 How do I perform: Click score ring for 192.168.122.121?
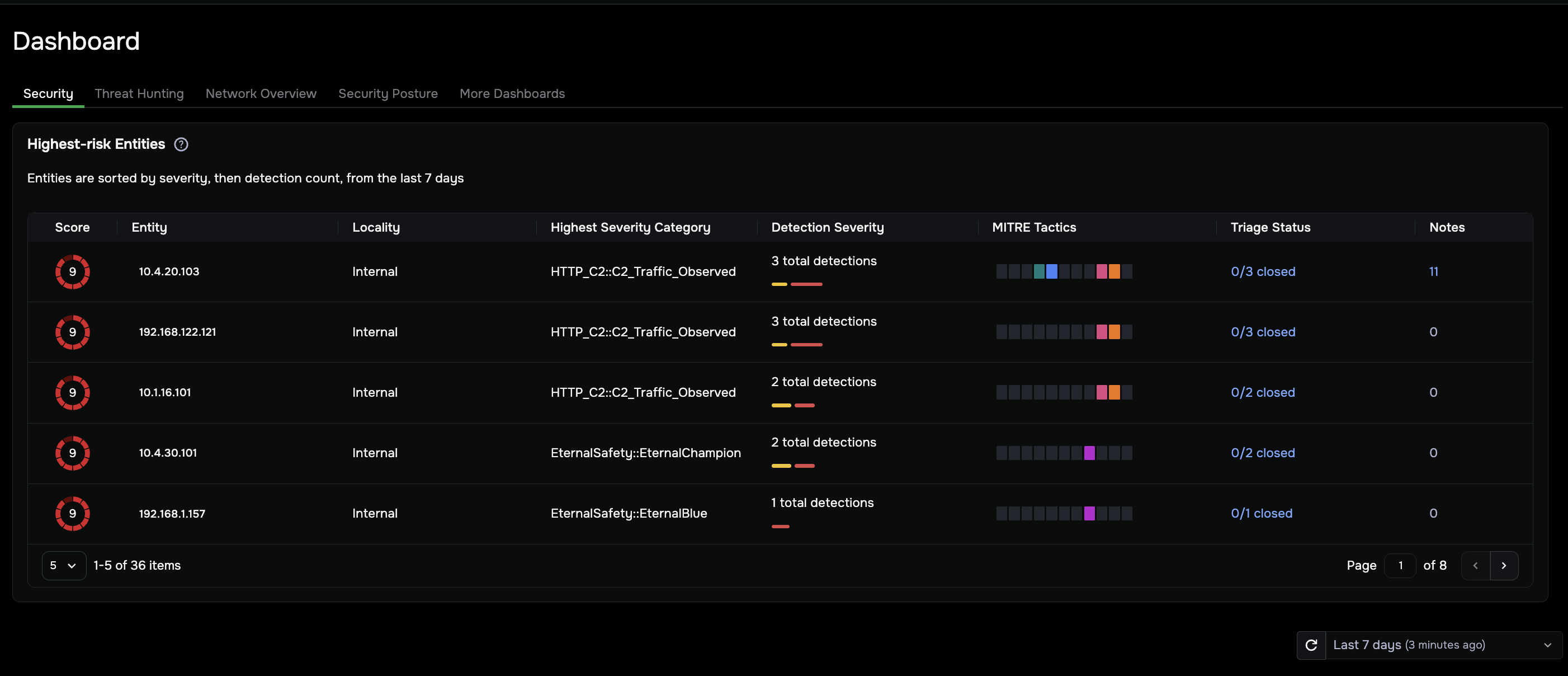pyautogui.click(x=73, y=332)
